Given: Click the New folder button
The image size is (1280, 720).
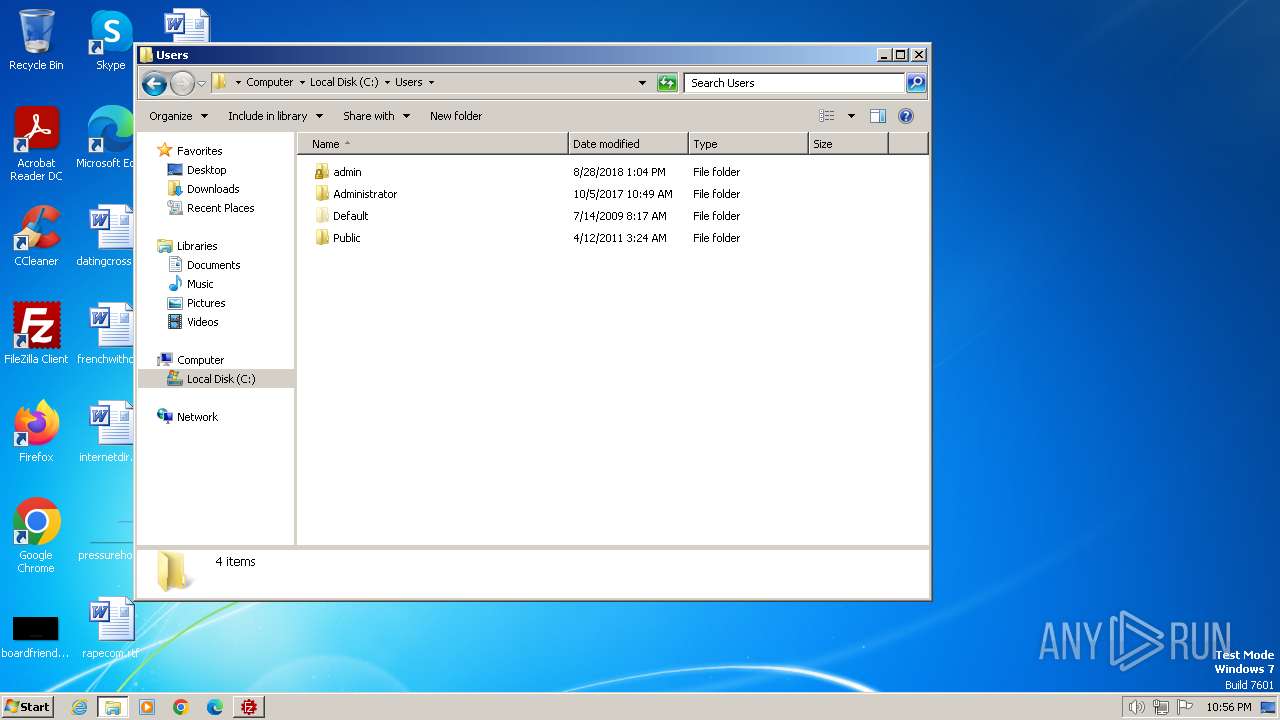Looking at the screenshot, I should pyautogui.click(x=456, y=116).
